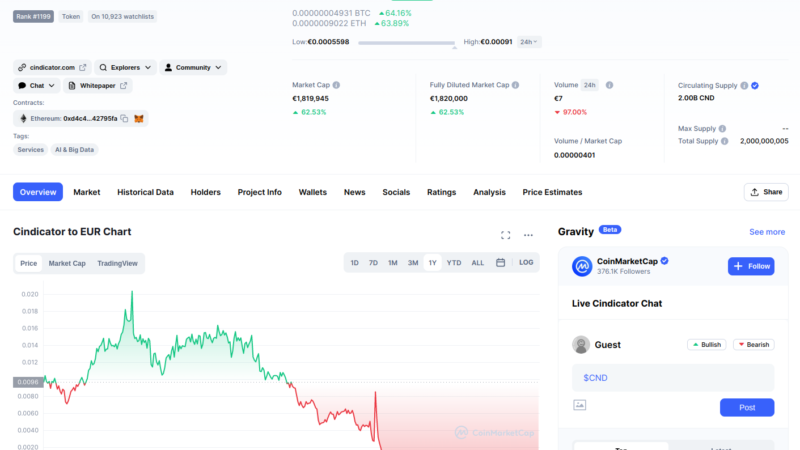Open the Ratings tab

[x=441, y=192]
